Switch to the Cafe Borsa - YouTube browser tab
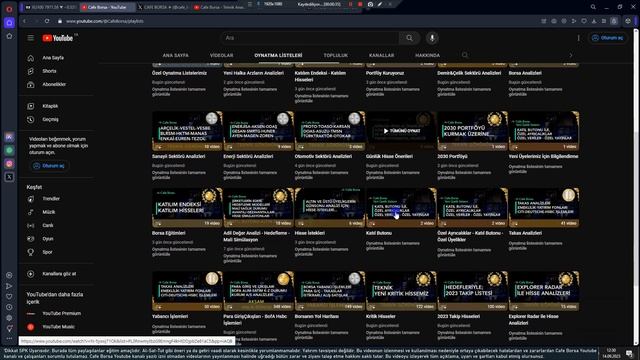The image size is (640, 360). click(x=107, y=7)
